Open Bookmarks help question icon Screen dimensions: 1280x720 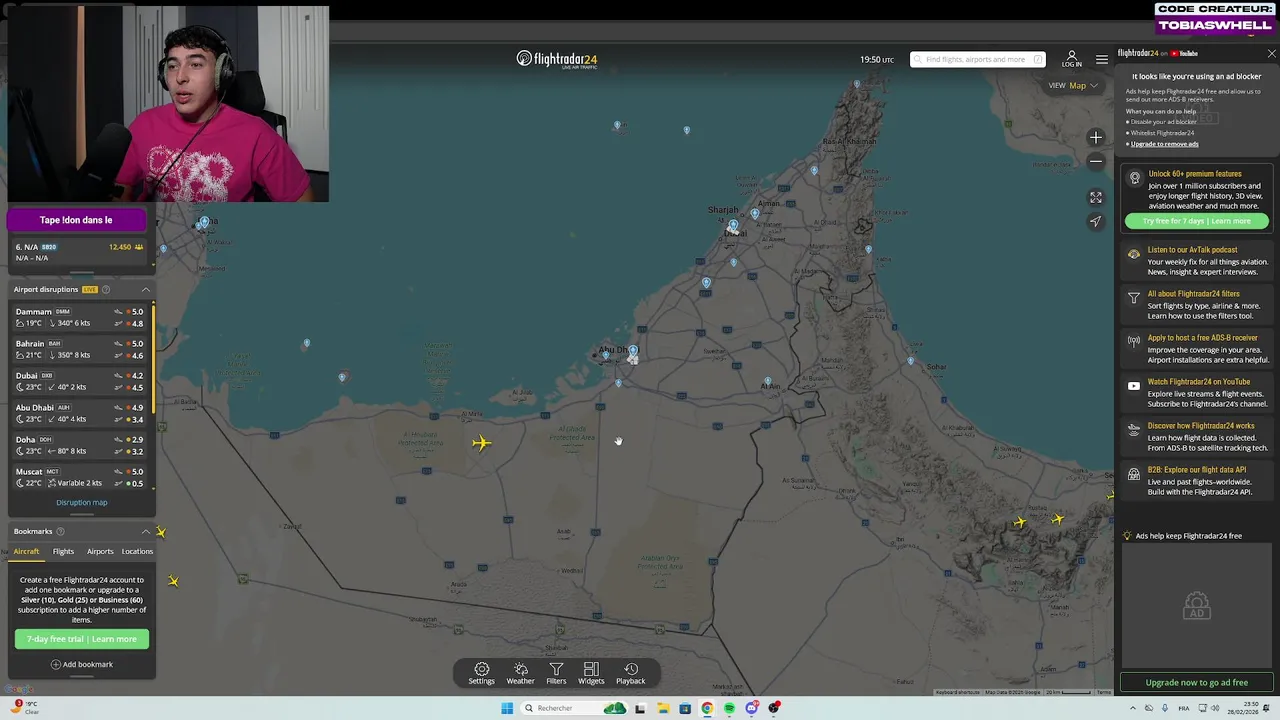coord(60,531)
